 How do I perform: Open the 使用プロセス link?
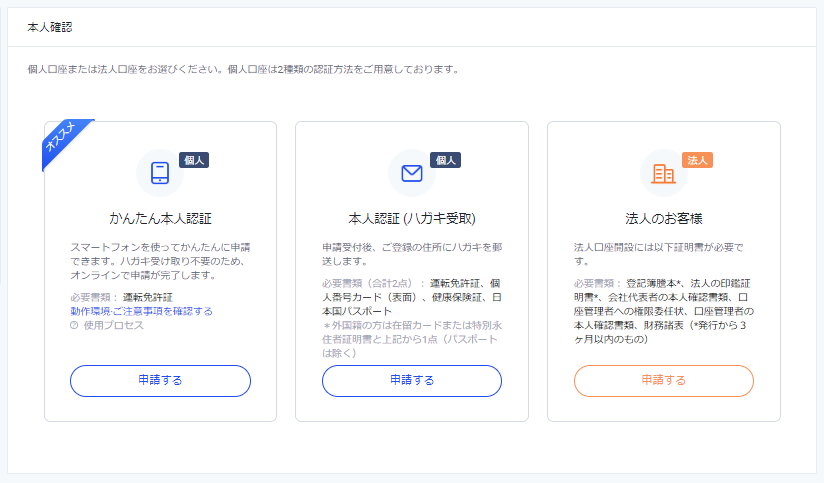[x=114, y=325]
